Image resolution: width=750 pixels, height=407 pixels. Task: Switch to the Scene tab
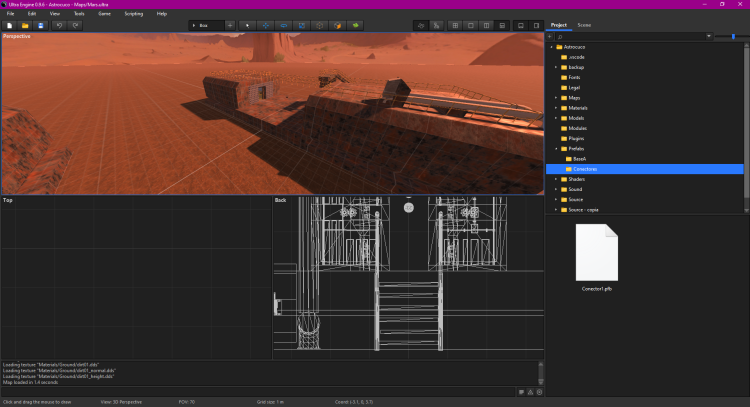[584, 24]
